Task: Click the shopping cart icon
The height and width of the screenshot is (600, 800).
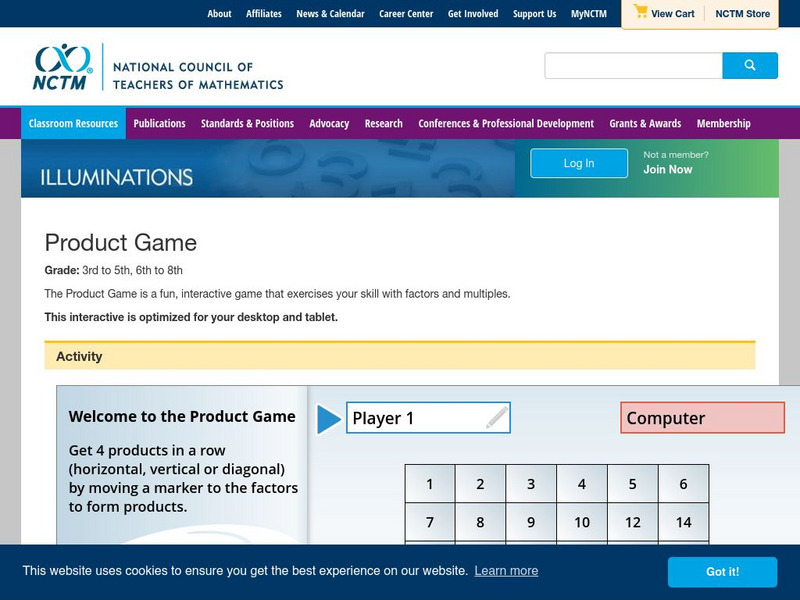Action: [x=640, y=12]
